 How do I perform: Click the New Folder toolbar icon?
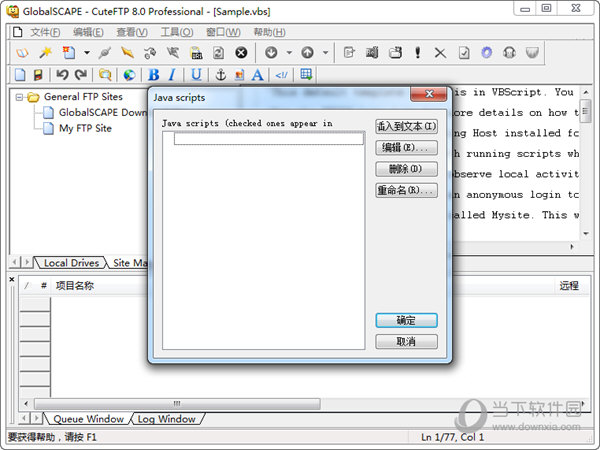point(395,53)
